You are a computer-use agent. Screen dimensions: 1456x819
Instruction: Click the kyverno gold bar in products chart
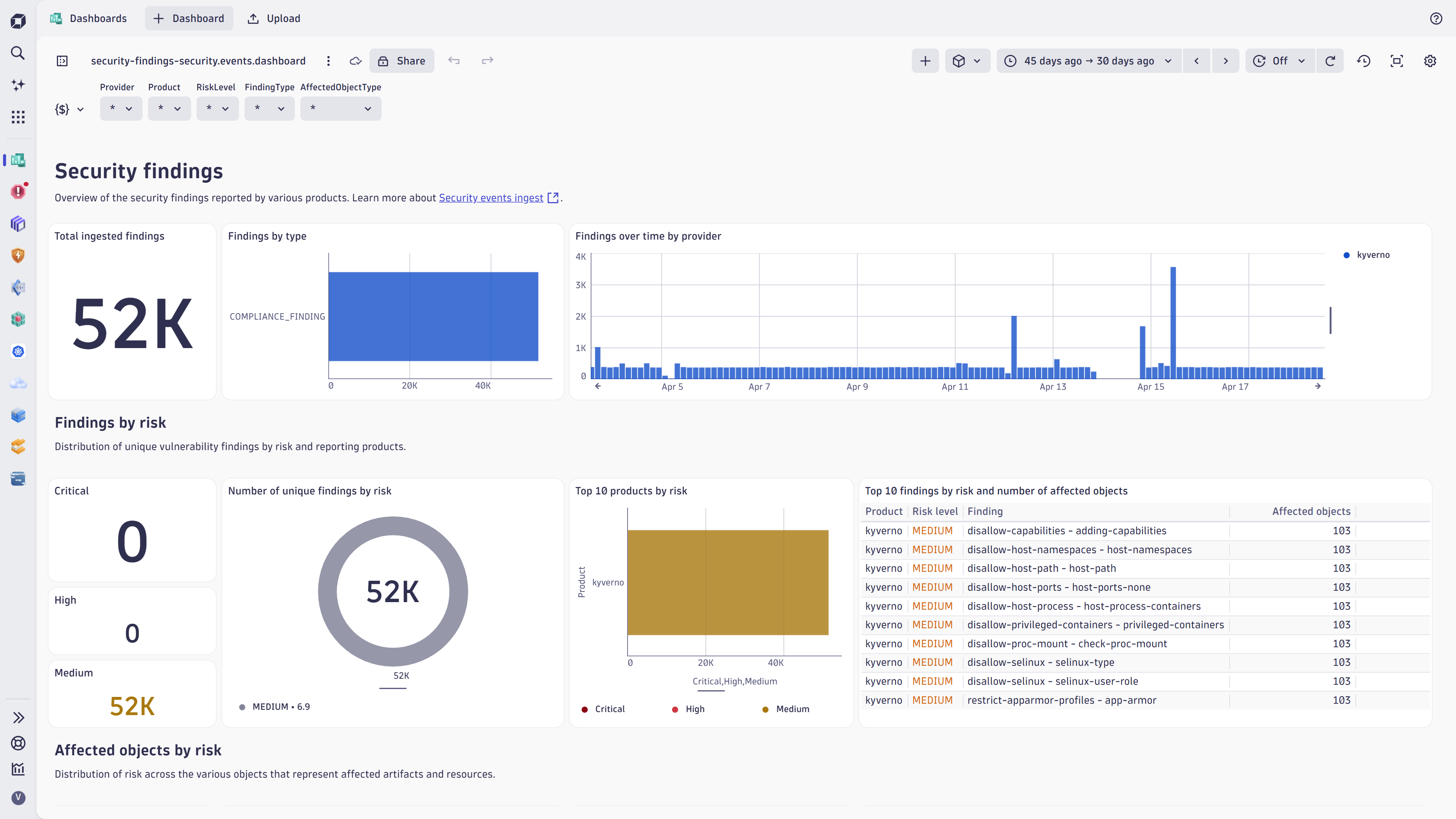728,583
